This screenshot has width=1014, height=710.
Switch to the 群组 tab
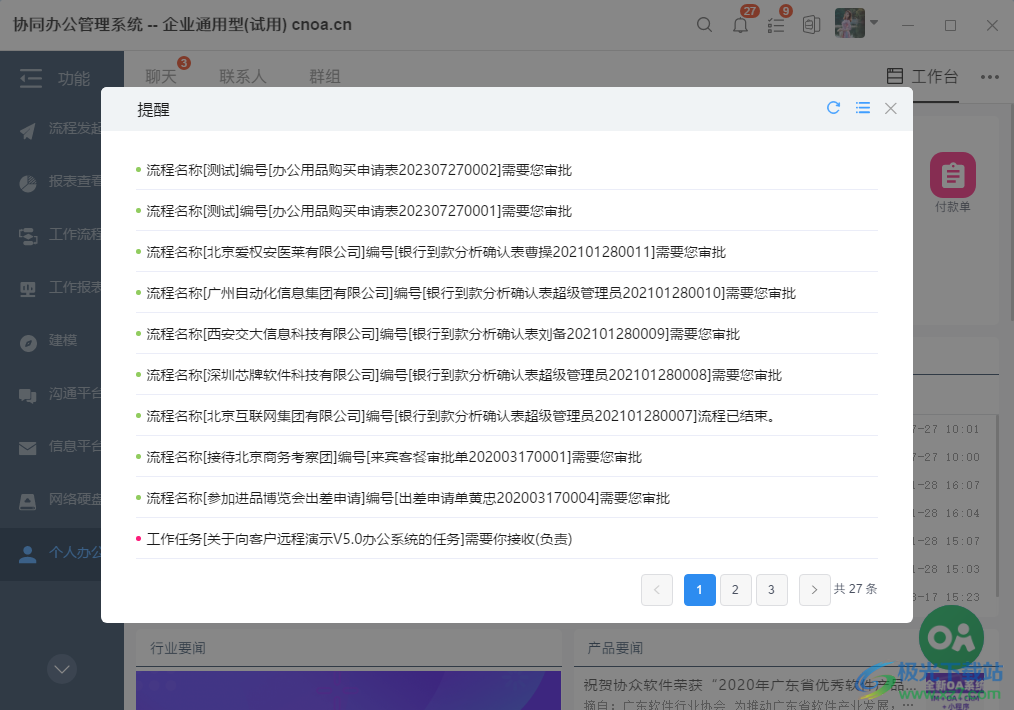pyautogui.click(x=325, y=76)
